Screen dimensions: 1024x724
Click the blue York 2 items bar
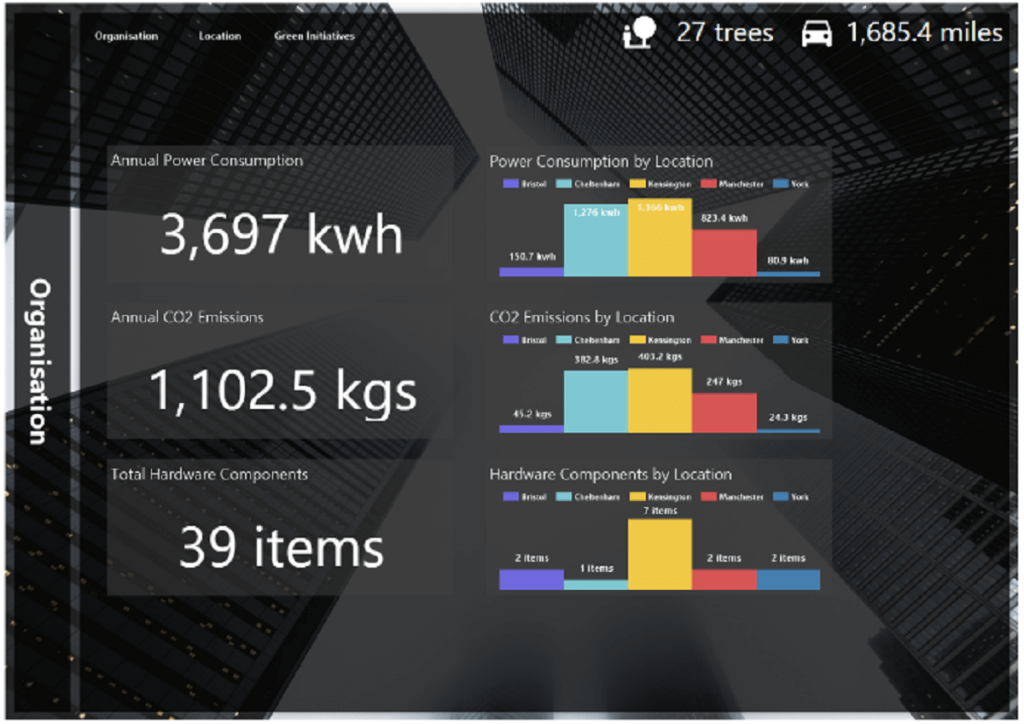pyautogui.click(x=788, y=580)
